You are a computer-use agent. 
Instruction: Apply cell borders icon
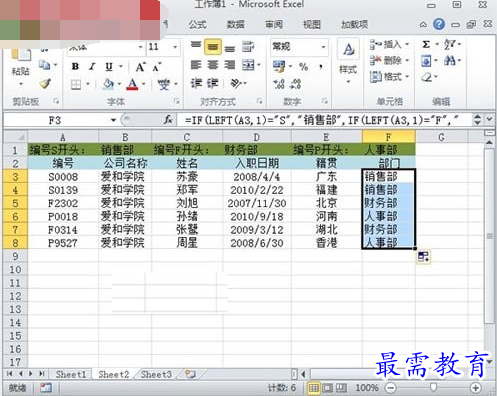(x=76, y=85)
